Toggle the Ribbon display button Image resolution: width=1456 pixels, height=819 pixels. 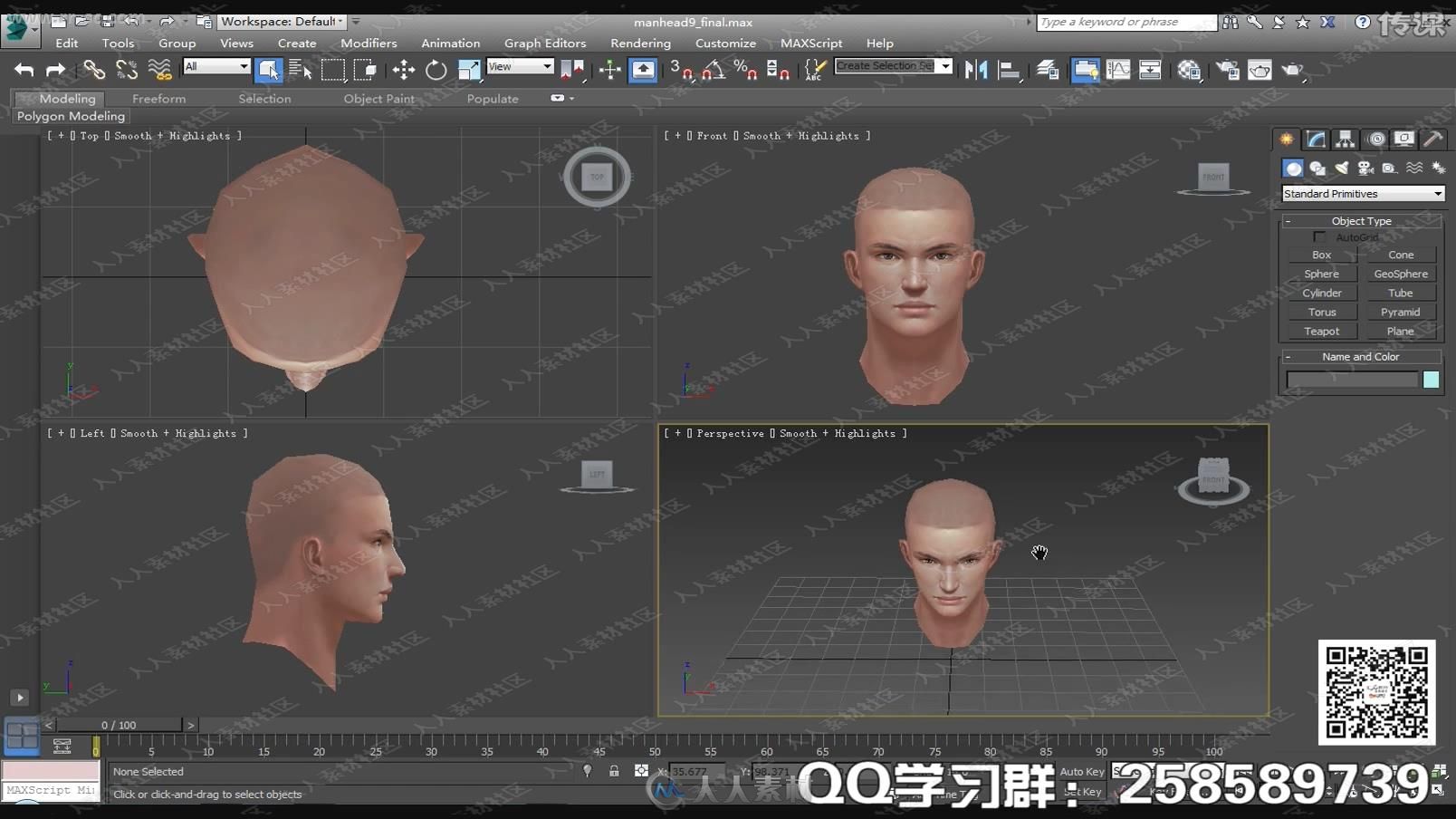[x=1085, y=70]
